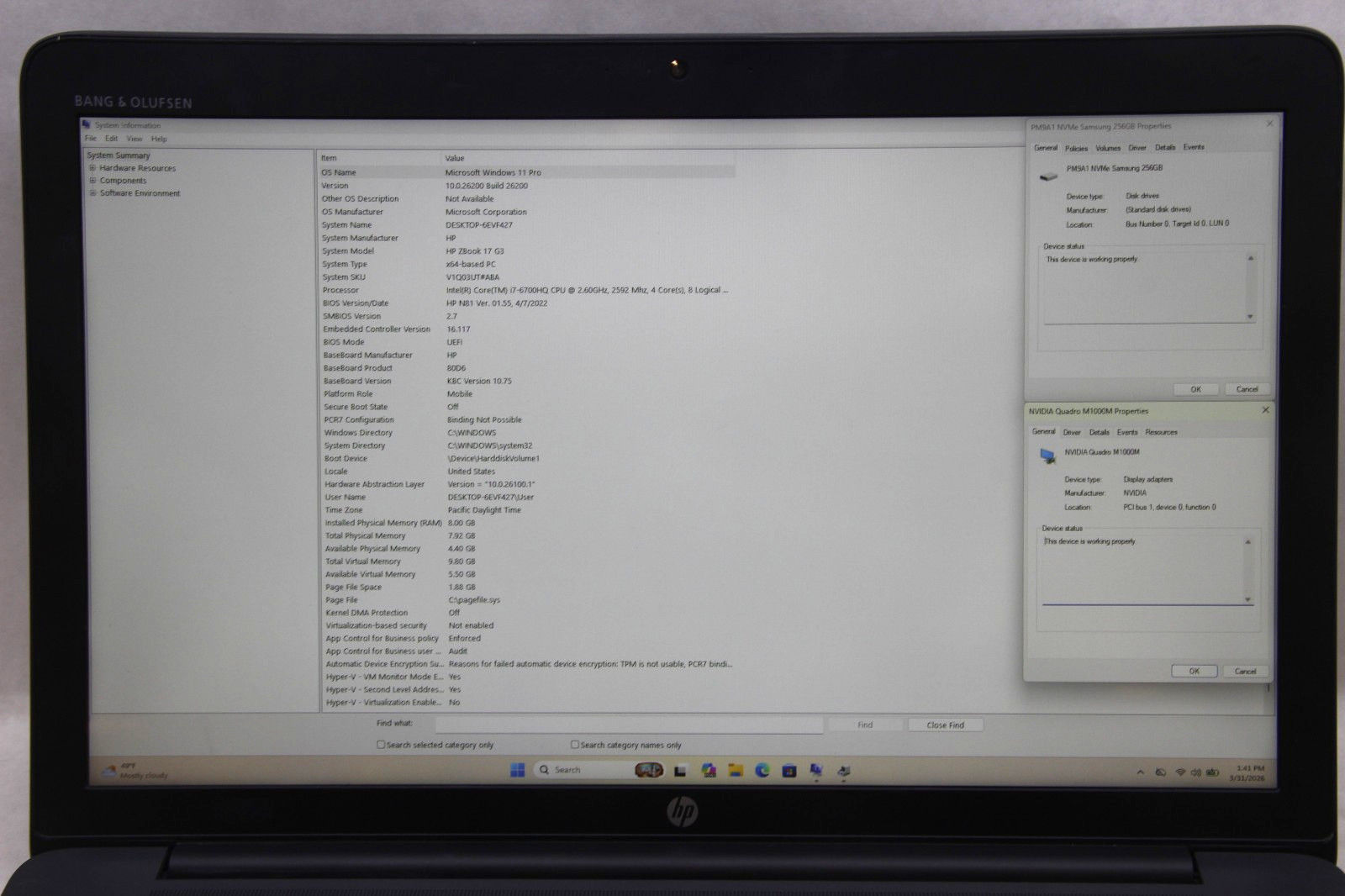Expand the Software Environment tree node
1345x896 pixels.
tap(92, 193)
